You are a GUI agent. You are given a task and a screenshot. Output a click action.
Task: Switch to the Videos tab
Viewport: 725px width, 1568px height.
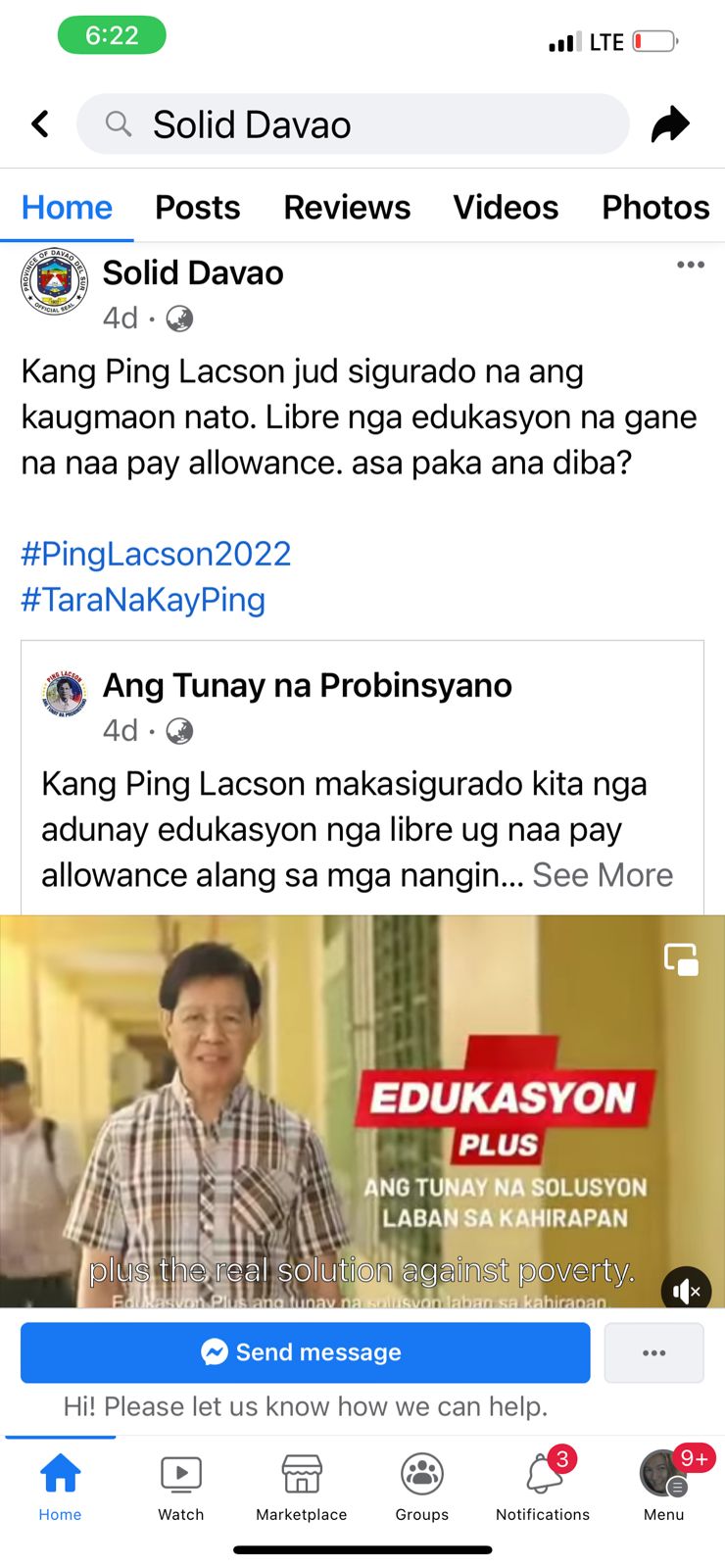[506, 208]
